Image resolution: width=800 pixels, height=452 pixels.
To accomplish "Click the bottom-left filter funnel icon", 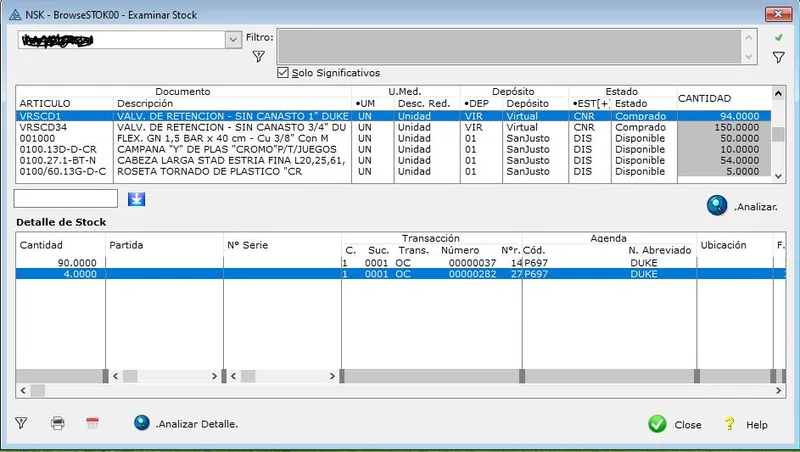I will 21,423.
